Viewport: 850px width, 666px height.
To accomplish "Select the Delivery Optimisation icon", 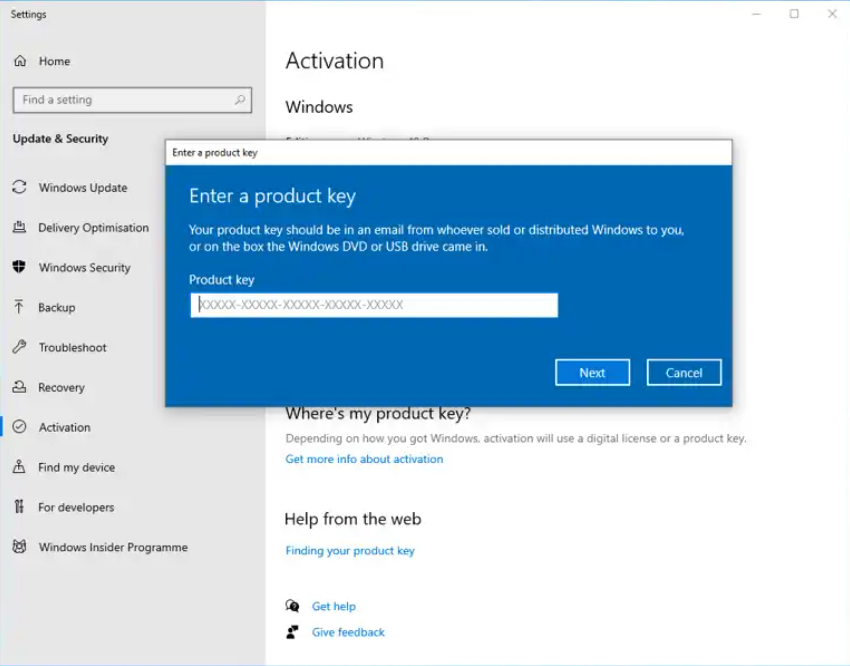I will (x=19, y=228).
